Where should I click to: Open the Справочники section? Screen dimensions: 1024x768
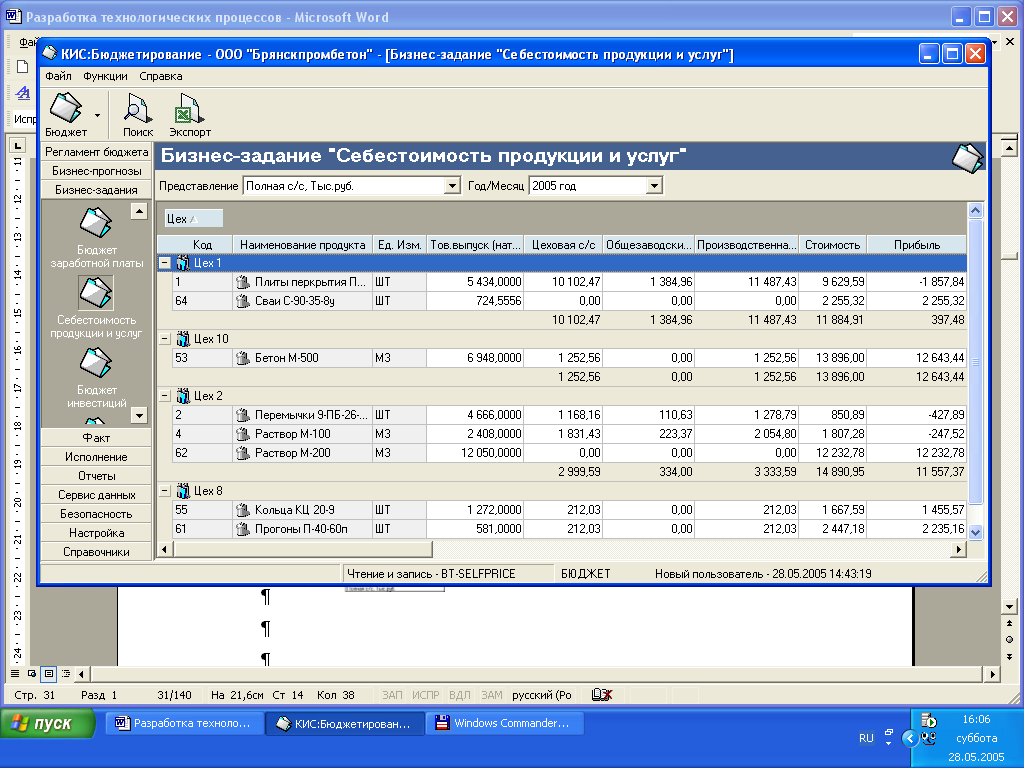[x=97, y=552]
